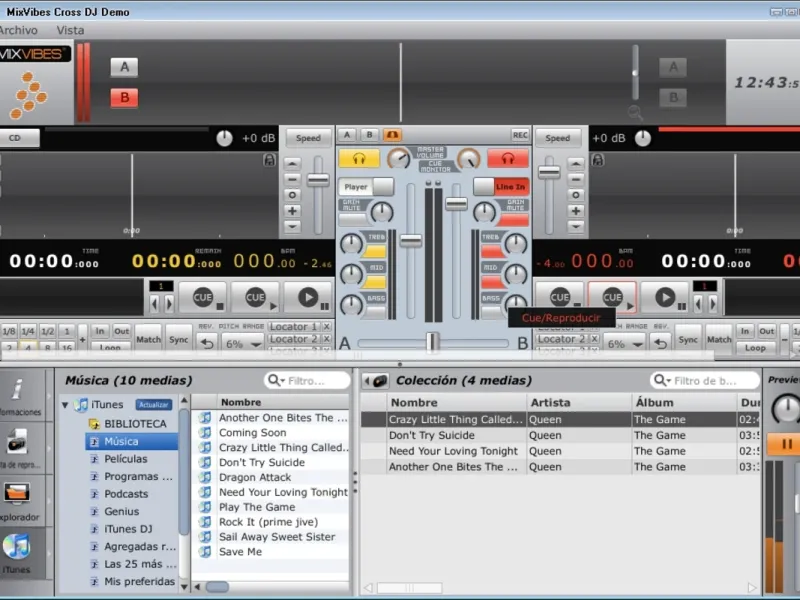Click the deck B waveform lock icon
The height and width of the screenshot is (600, 800).
[597, 160]
